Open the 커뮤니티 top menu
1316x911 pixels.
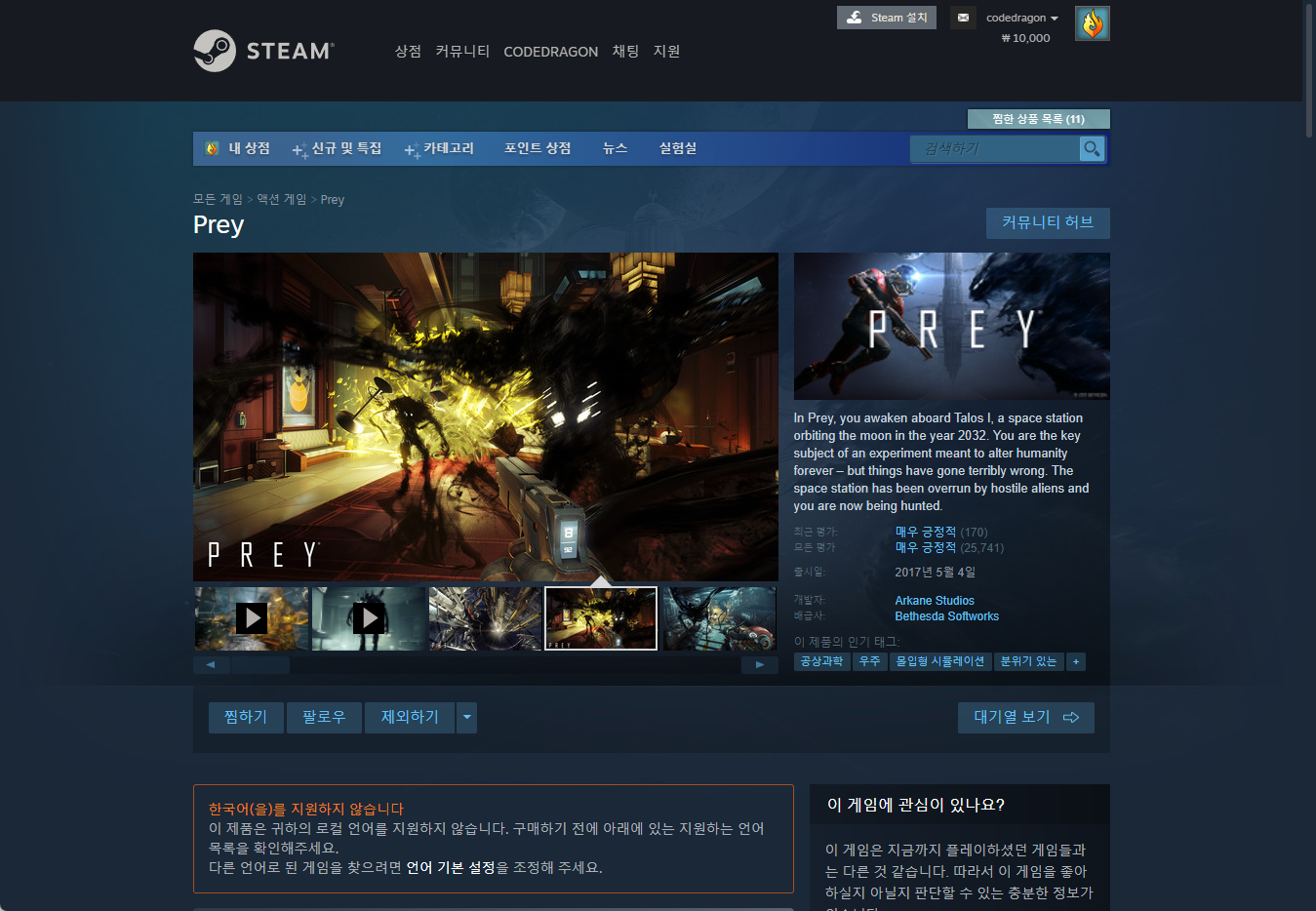coord(462,51)
